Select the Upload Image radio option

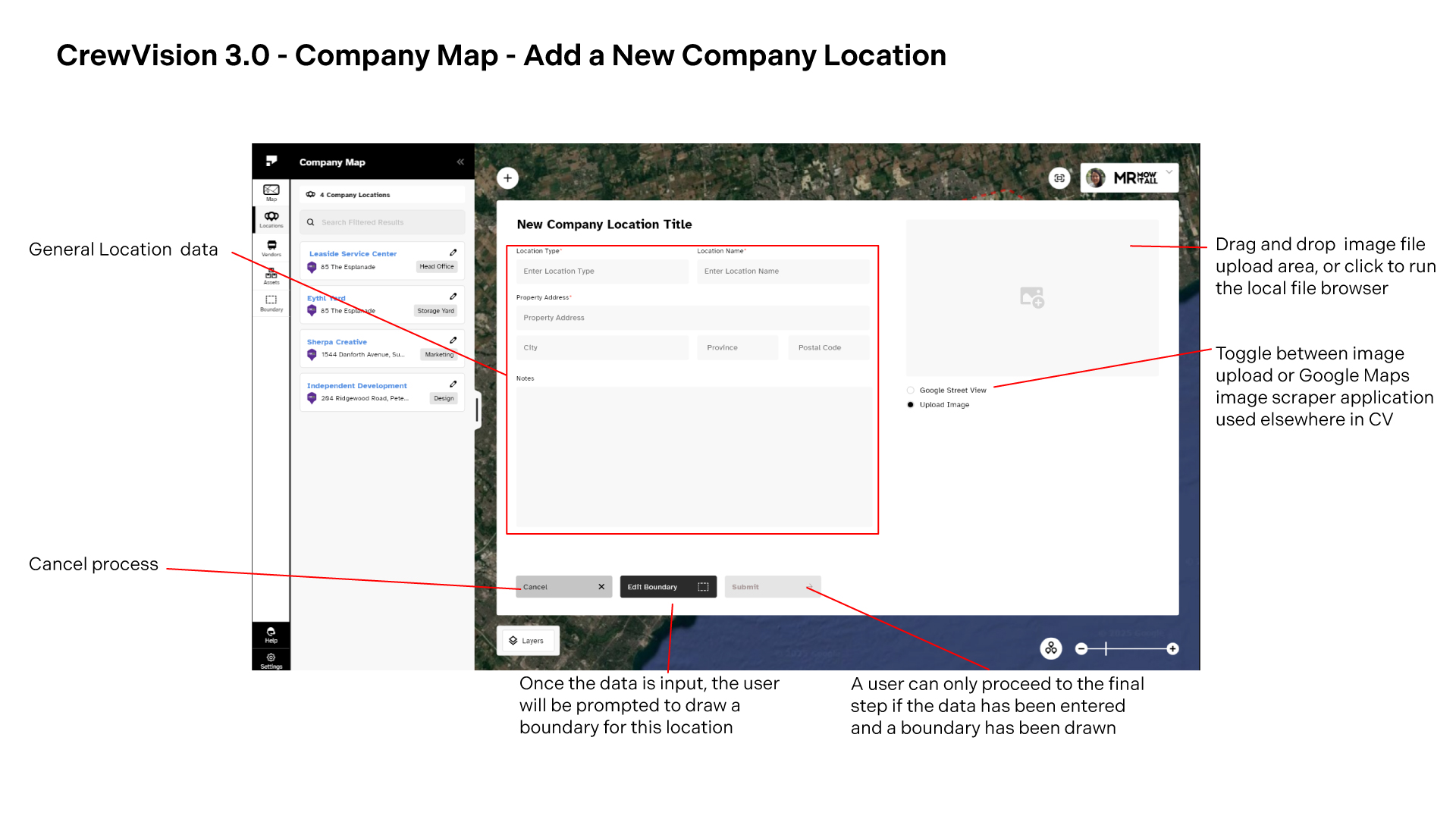point(911,405)
